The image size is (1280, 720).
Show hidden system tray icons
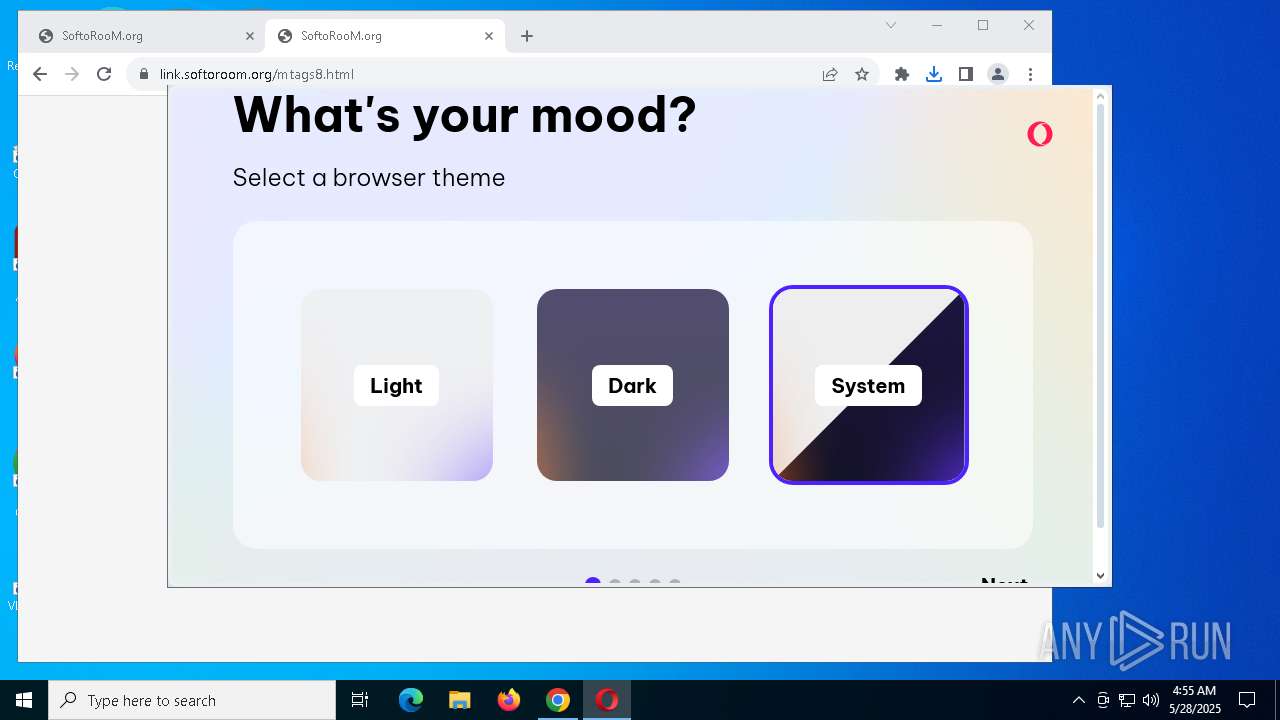pos(1079,700)
